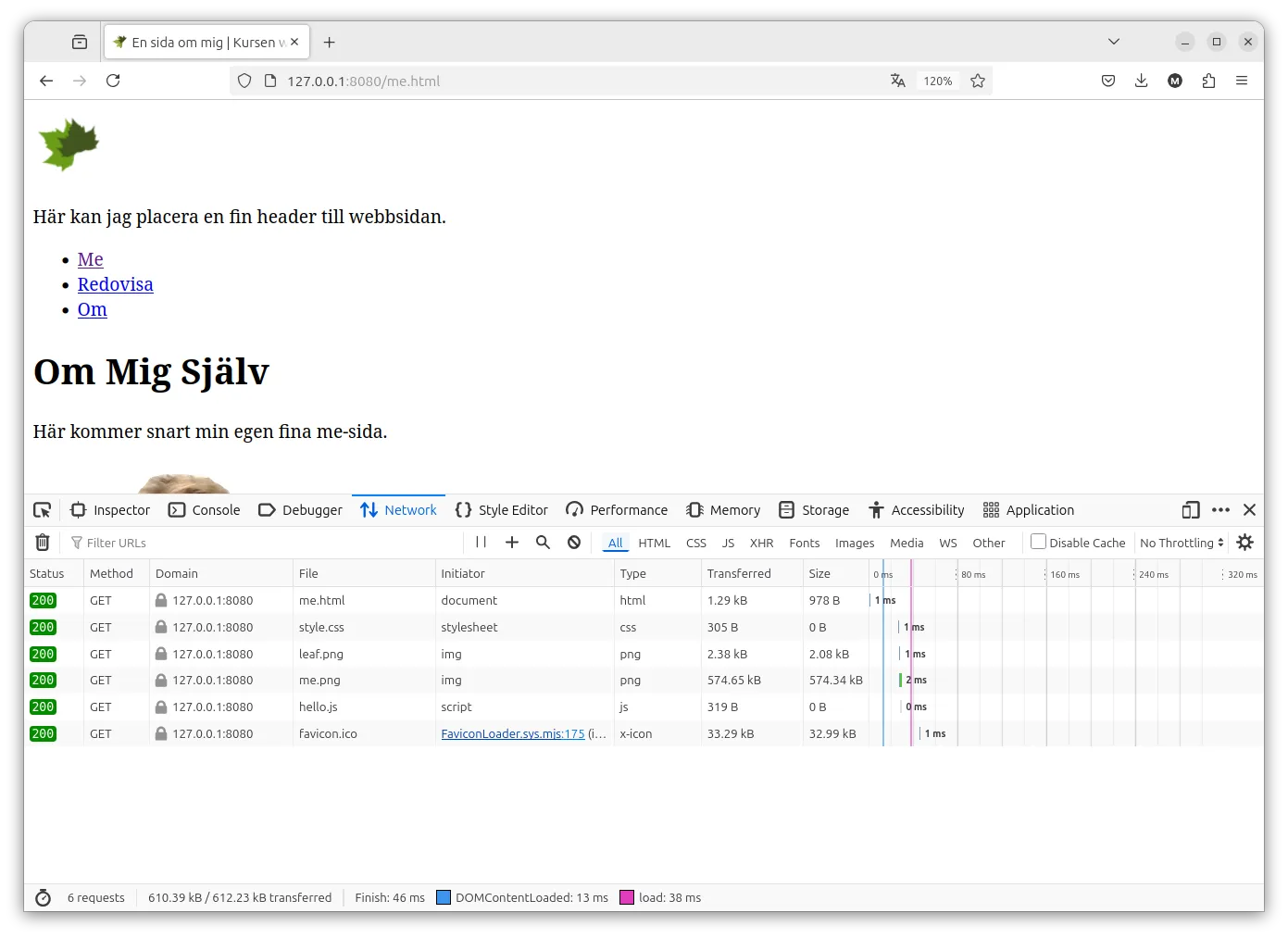1288x938 pixels.
Task: Open the request blocking icon
Action: [574, 543]
